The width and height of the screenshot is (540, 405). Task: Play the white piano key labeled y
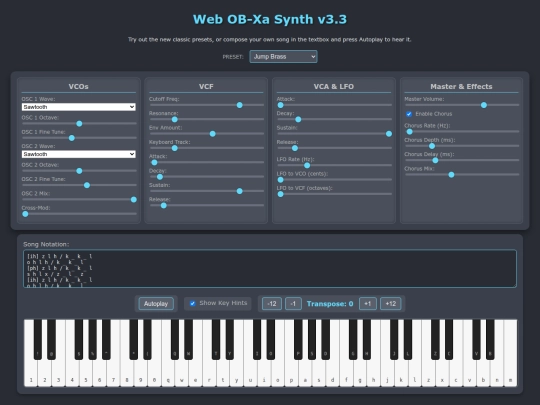pyautogui.click(x=236, y=374)
